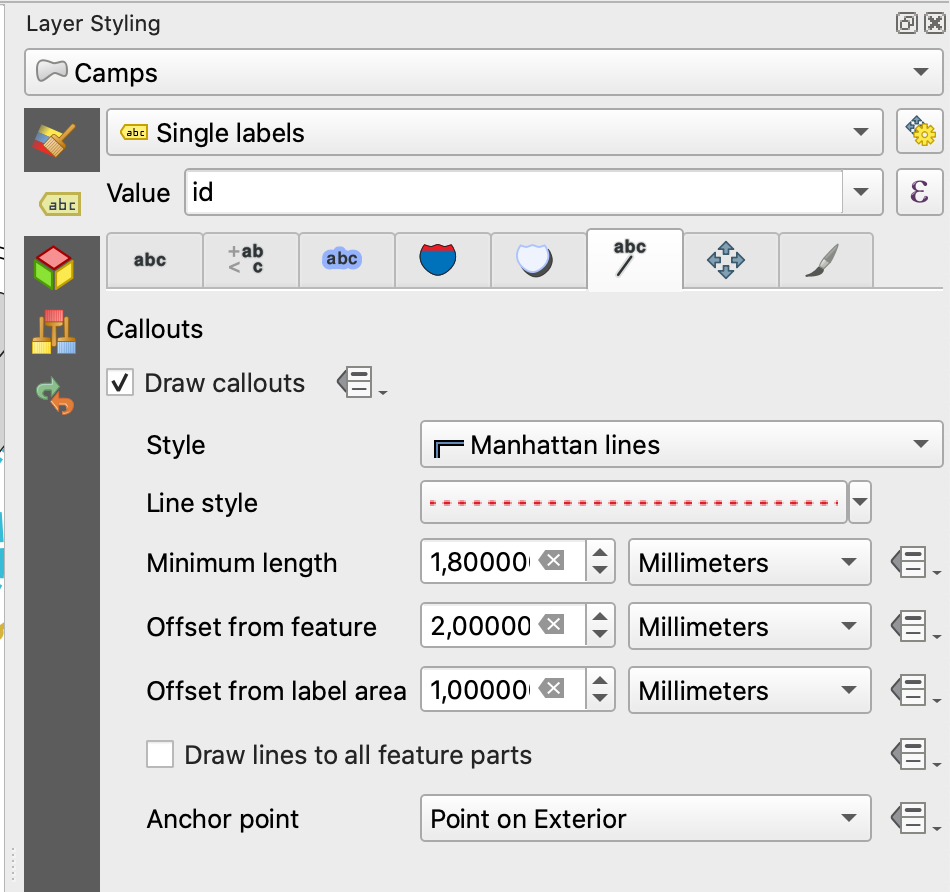The image size is (950, 892).
Task: Open the Single labels mode selector
Action: [x=494, y=133]
